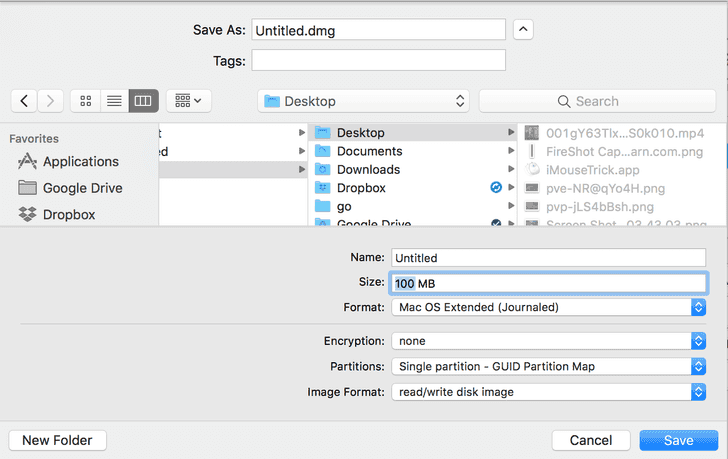Viewport: 728px width, 459px height.
Task: Click the back navigation arrow
Action: pyautogui.click(x=24, y=101)
